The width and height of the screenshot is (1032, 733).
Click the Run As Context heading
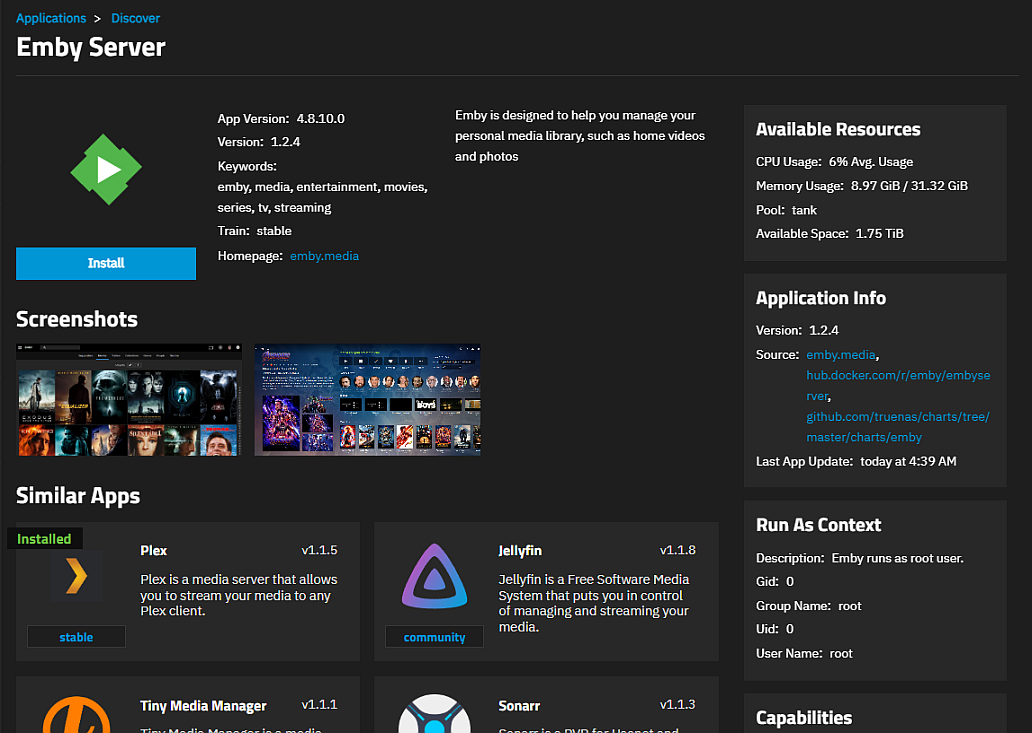coord(818,525)
